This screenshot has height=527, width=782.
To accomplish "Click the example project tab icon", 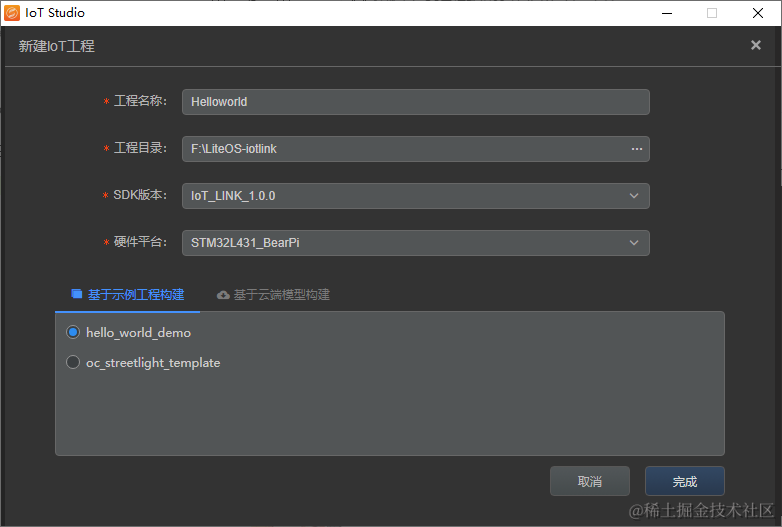I will [76, 294].
